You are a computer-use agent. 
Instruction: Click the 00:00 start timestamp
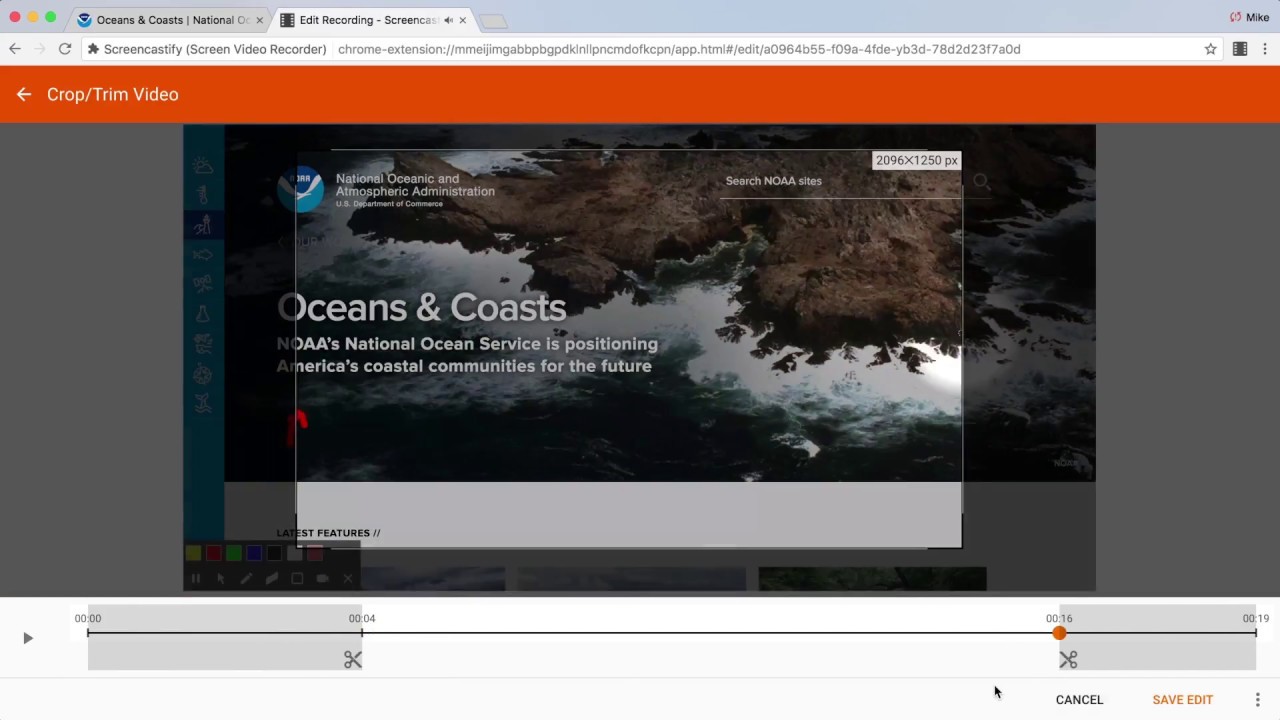pyautogui.click(x=88, y=618)
